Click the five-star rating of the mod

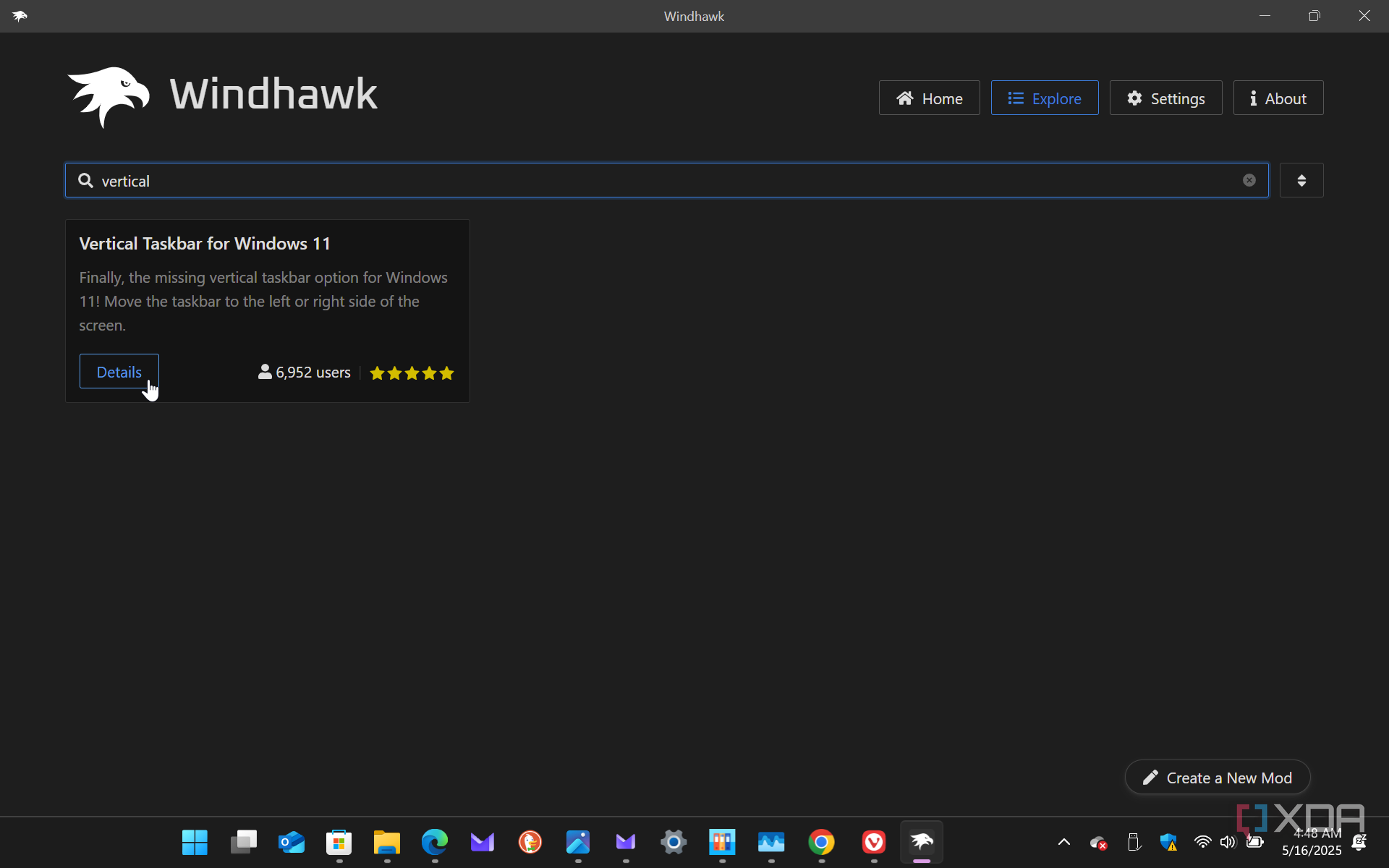click(x=412, y=373)
